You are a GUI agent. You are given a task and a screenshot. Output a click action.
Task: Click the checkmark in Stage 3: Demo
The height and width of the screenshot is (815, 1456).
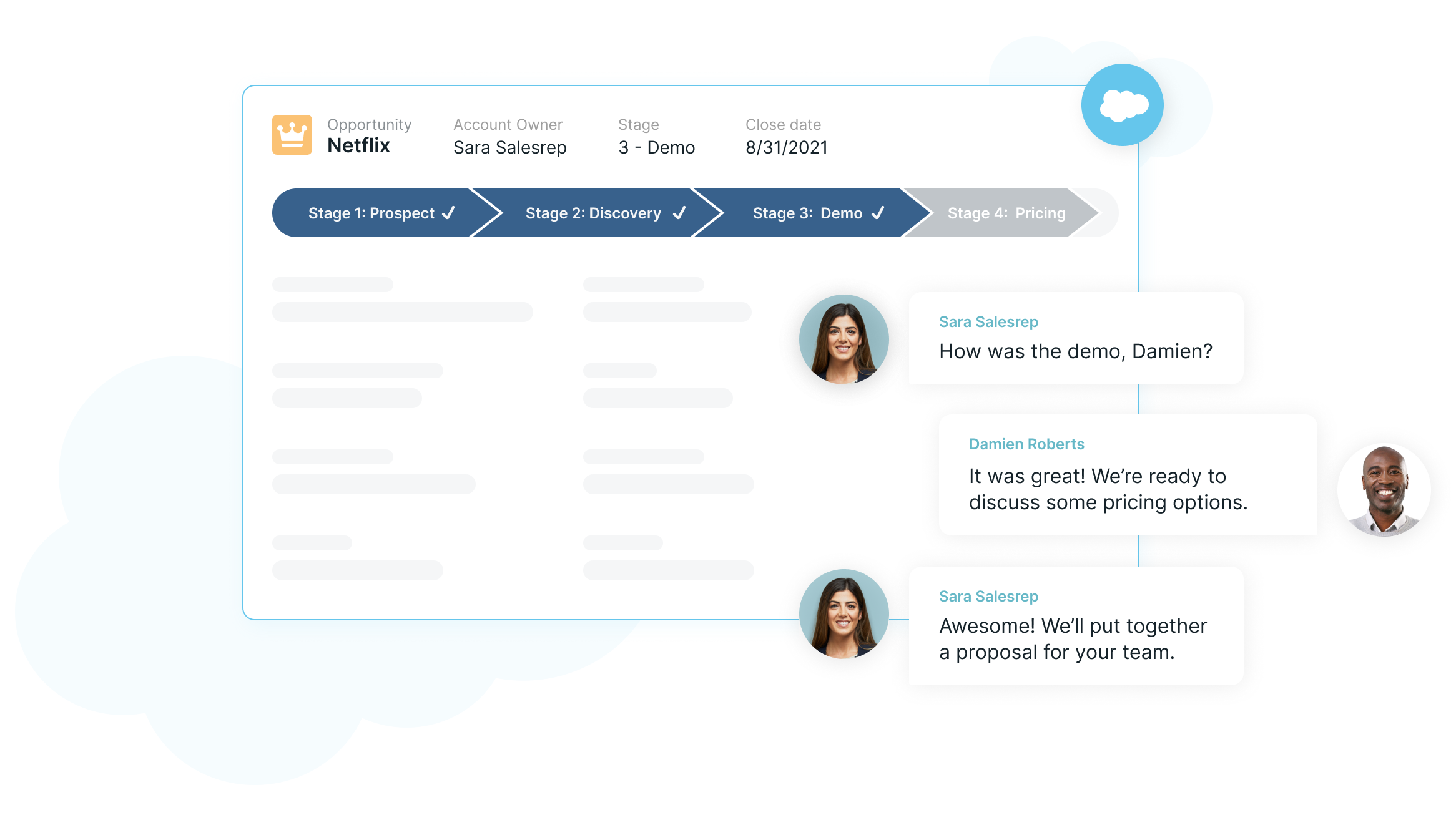point(878,213)
